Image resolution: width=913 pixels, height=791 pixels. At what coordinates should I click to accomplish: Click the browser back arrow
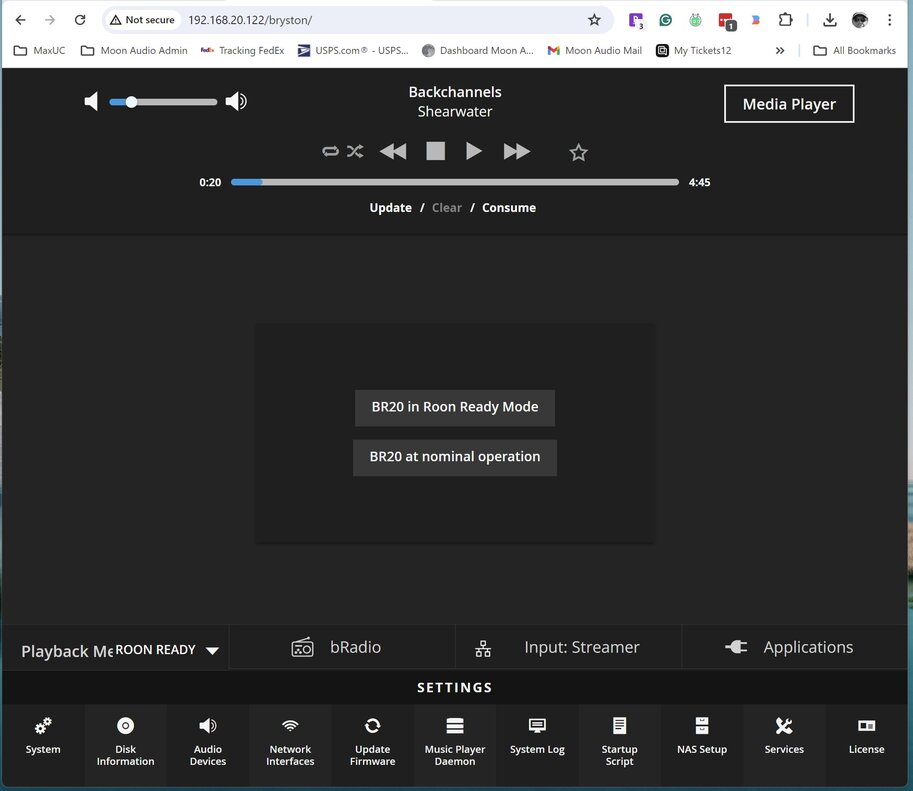(x=20, y=20)
